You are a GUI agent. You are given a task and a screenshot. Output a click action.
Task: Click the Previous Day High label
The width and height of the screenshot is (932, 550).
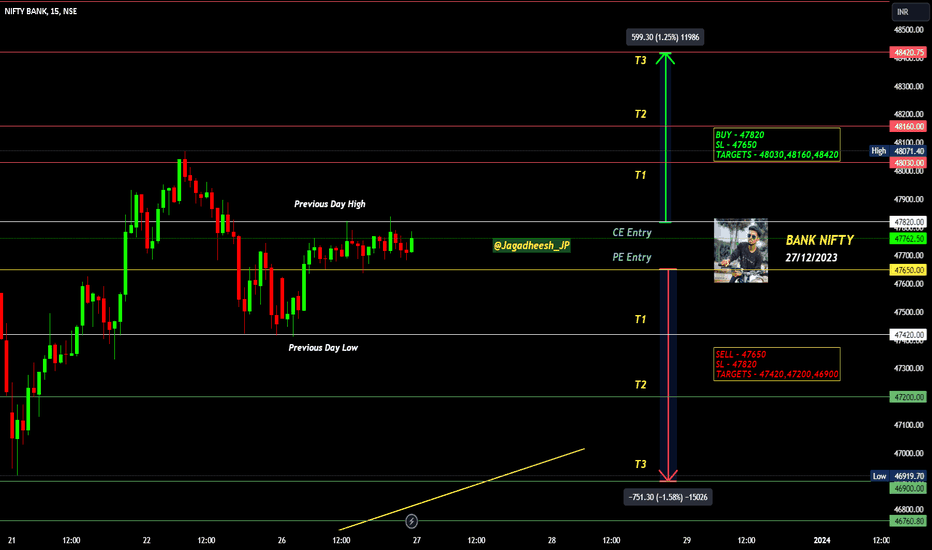click(330, 204)
